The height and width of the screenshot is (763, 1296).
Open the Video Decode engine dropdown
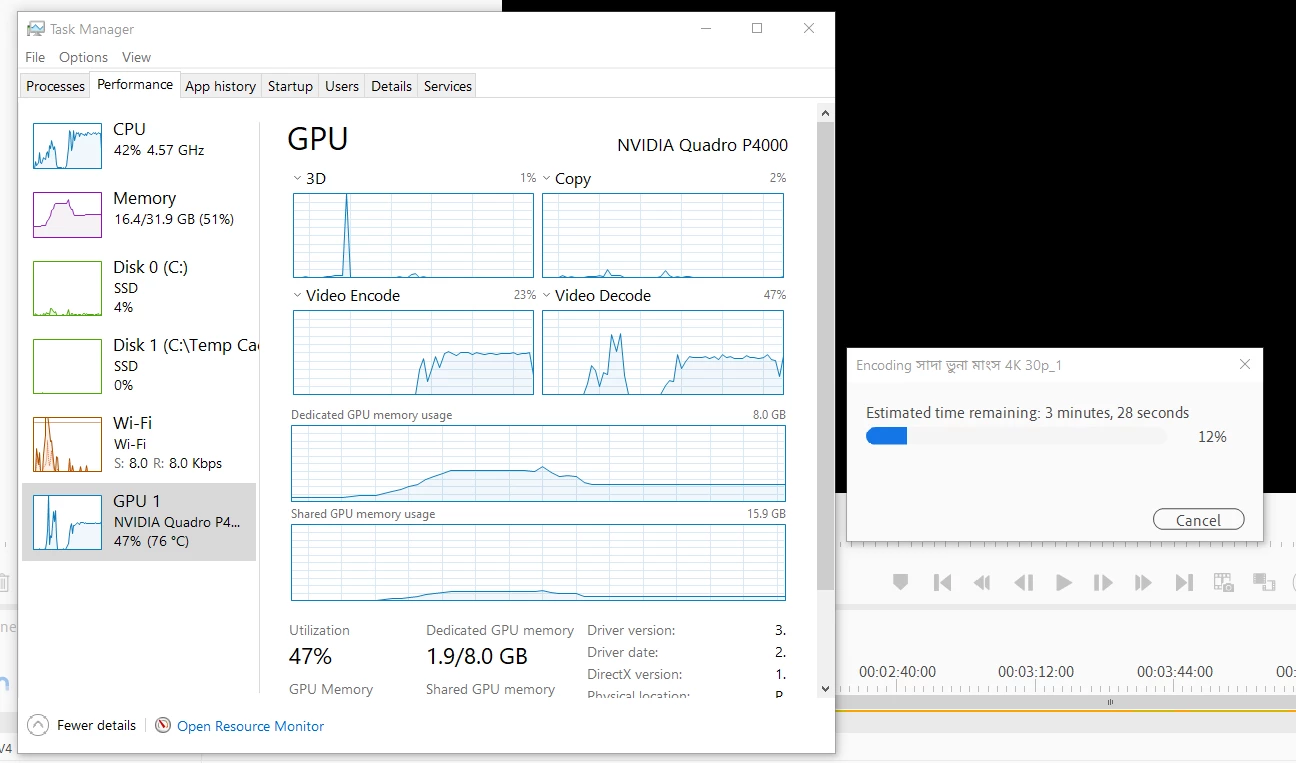[x=546, y=295]
